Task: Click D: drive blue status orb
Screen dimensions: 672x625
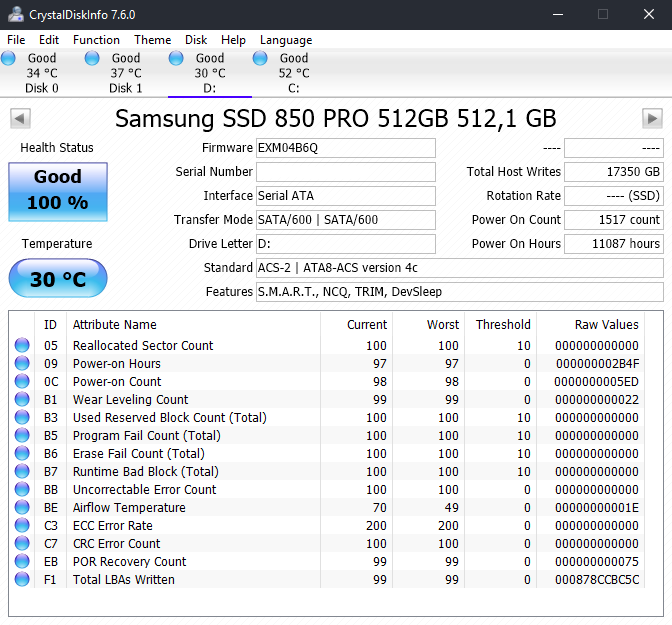Action: [x=176, y=58]
